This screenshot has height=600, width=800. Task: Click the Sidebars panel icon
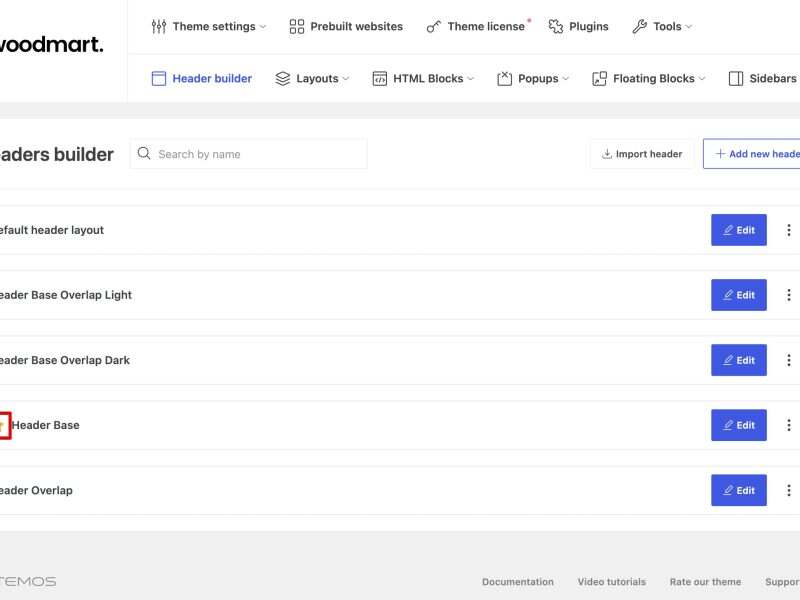[736, 79]
